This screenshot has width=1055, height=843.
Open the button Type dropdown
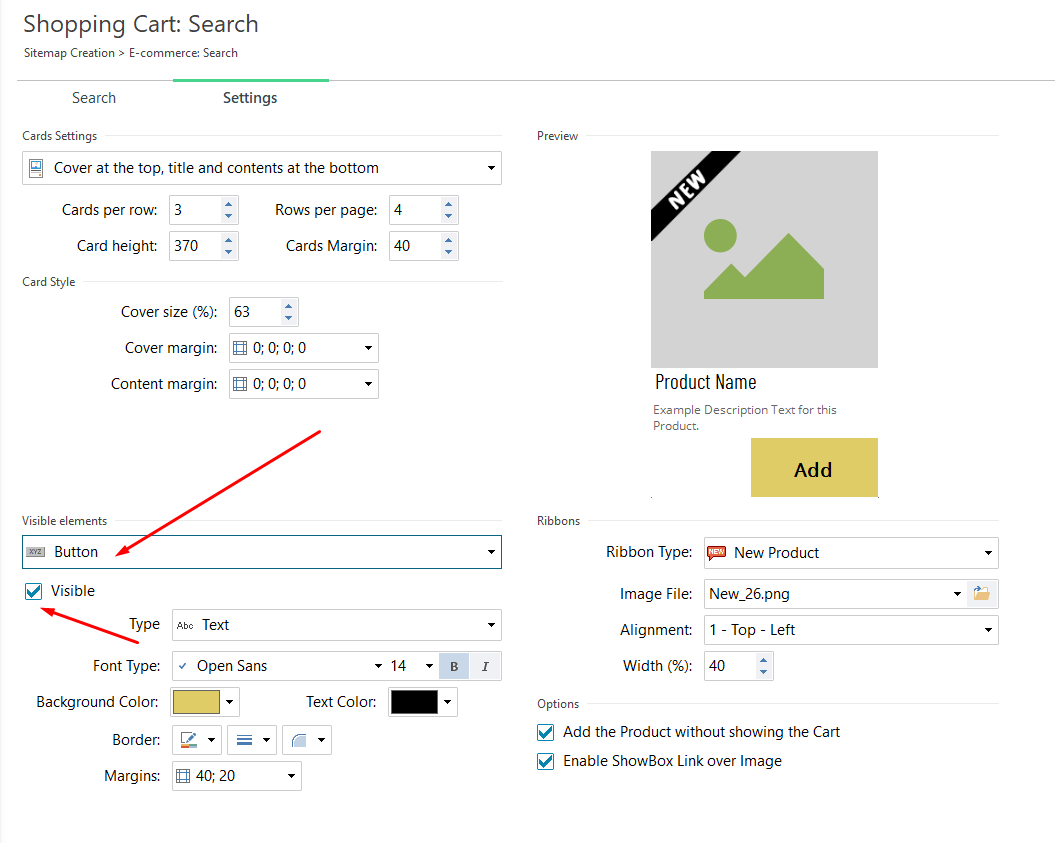pyautogui.click(x=336, y=625)
